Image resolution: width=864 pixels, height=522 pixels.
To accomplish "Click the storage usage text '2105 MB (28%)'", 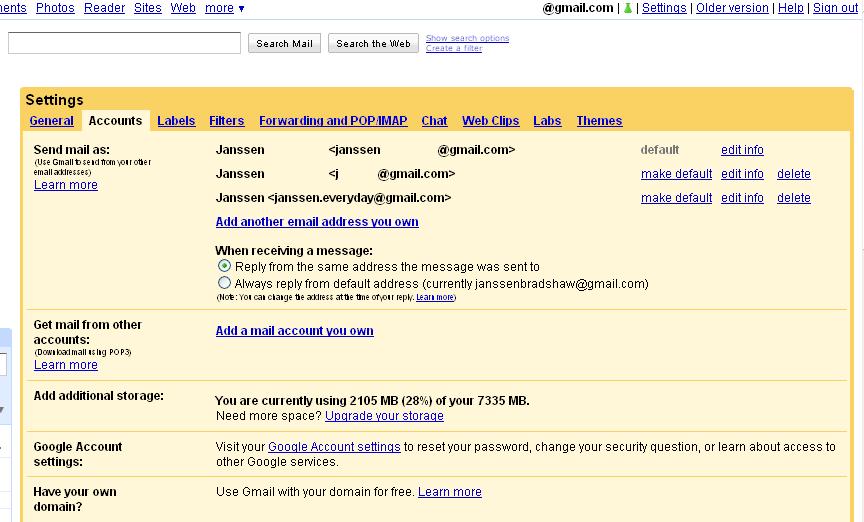I will [x=391, y=401].
